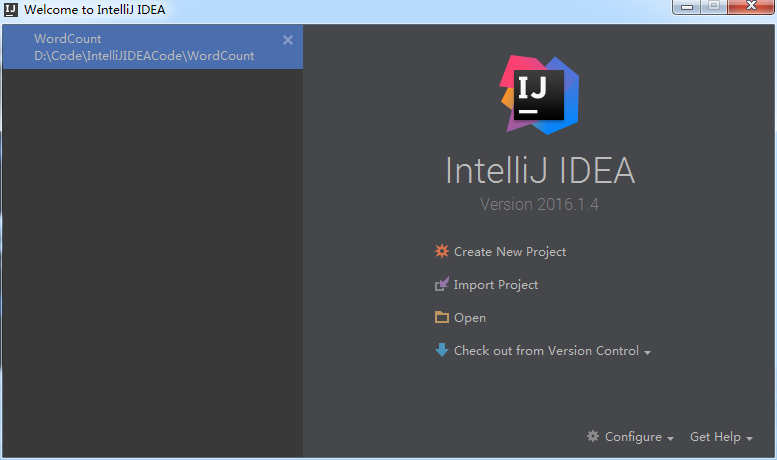Click the Create New Project link
This screenshot has width=777, height=460.
pyautogui.click(x=510, y=252)
